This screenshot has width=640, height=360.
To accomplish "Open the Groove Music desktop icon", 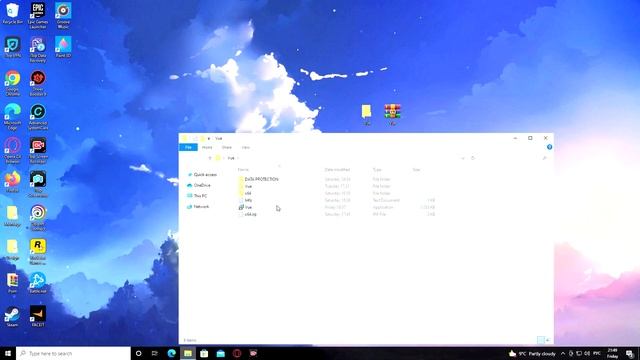I will pos(63,16).
